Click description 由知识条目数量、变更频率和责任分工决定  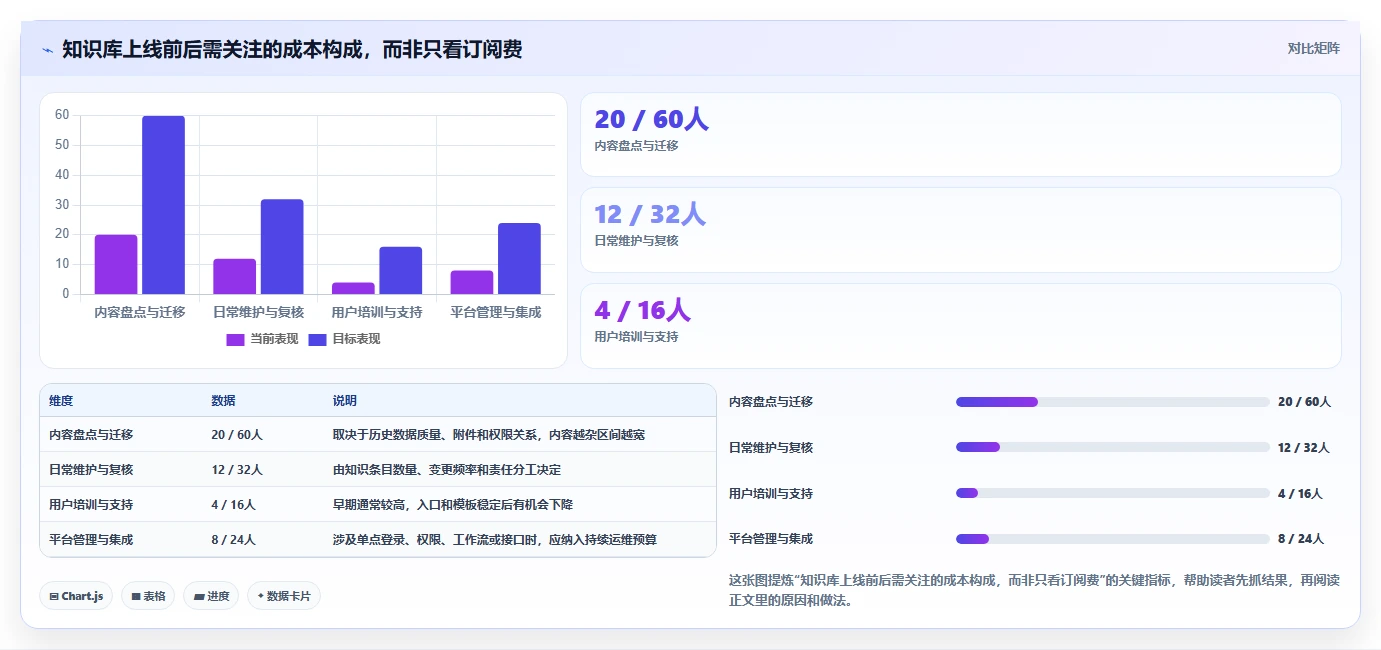pyautogui.click(x=447, y=469)
